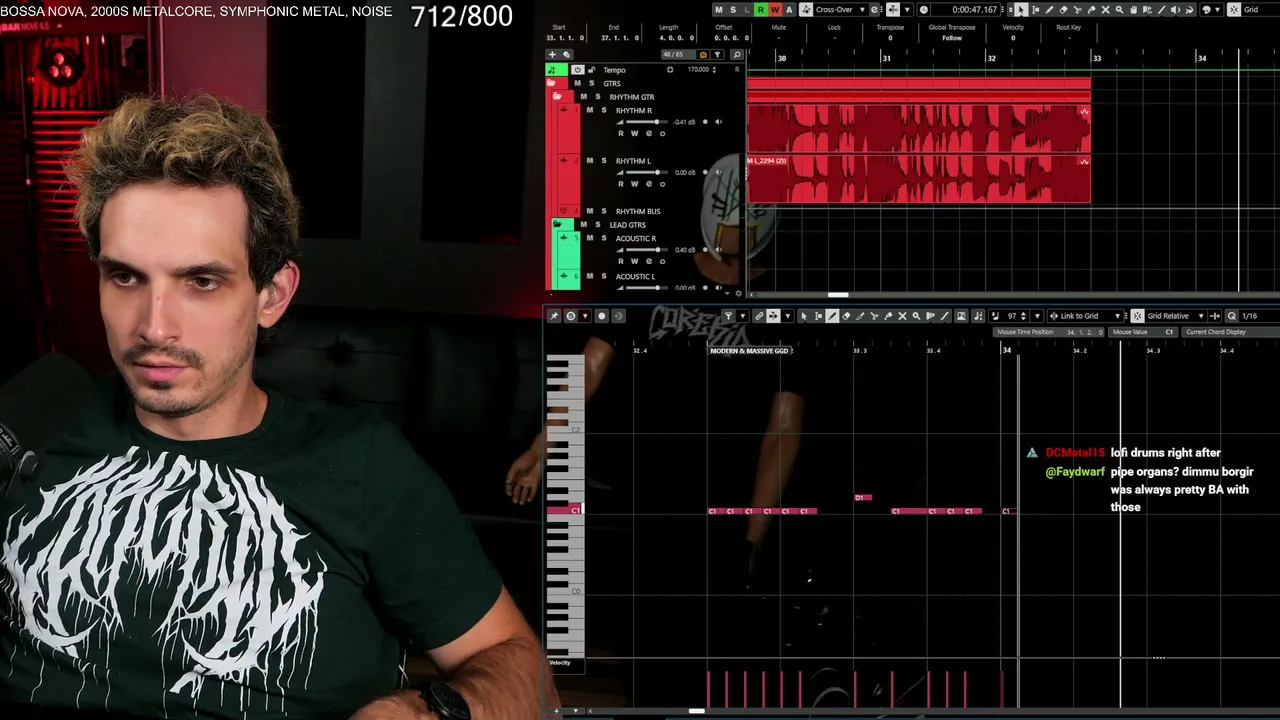Choose the Erase tool in the project toolbar
Image resolution: width=1280 pixels, height=720 pixels.
click(x=1063, y=10)
